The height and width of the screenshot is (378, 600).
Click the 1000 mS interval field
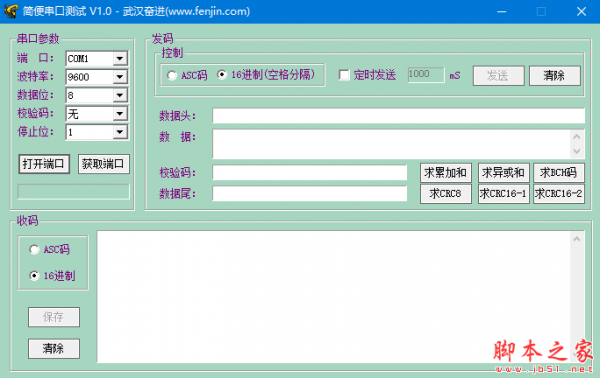tap(426, 75)
